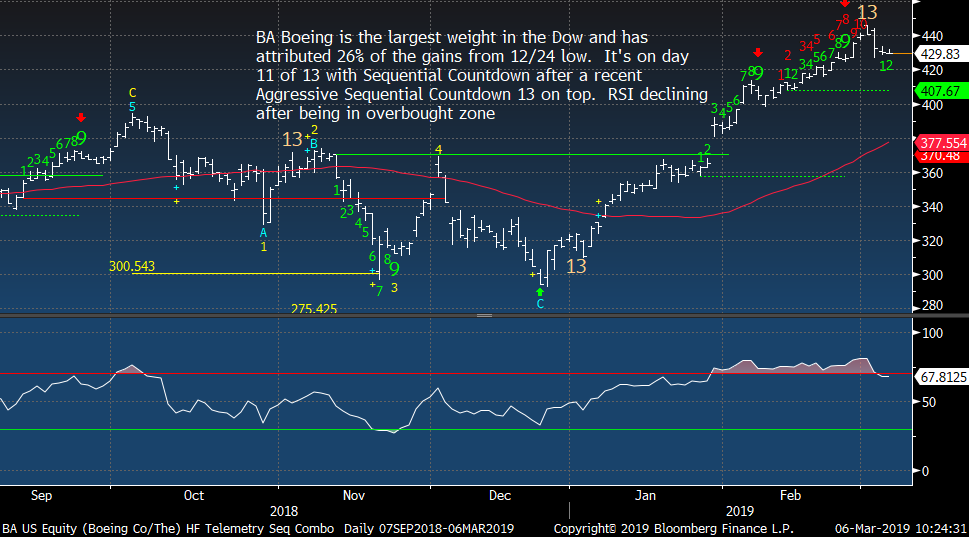Select the orange 13 countdown in late October

click(292, 139)
